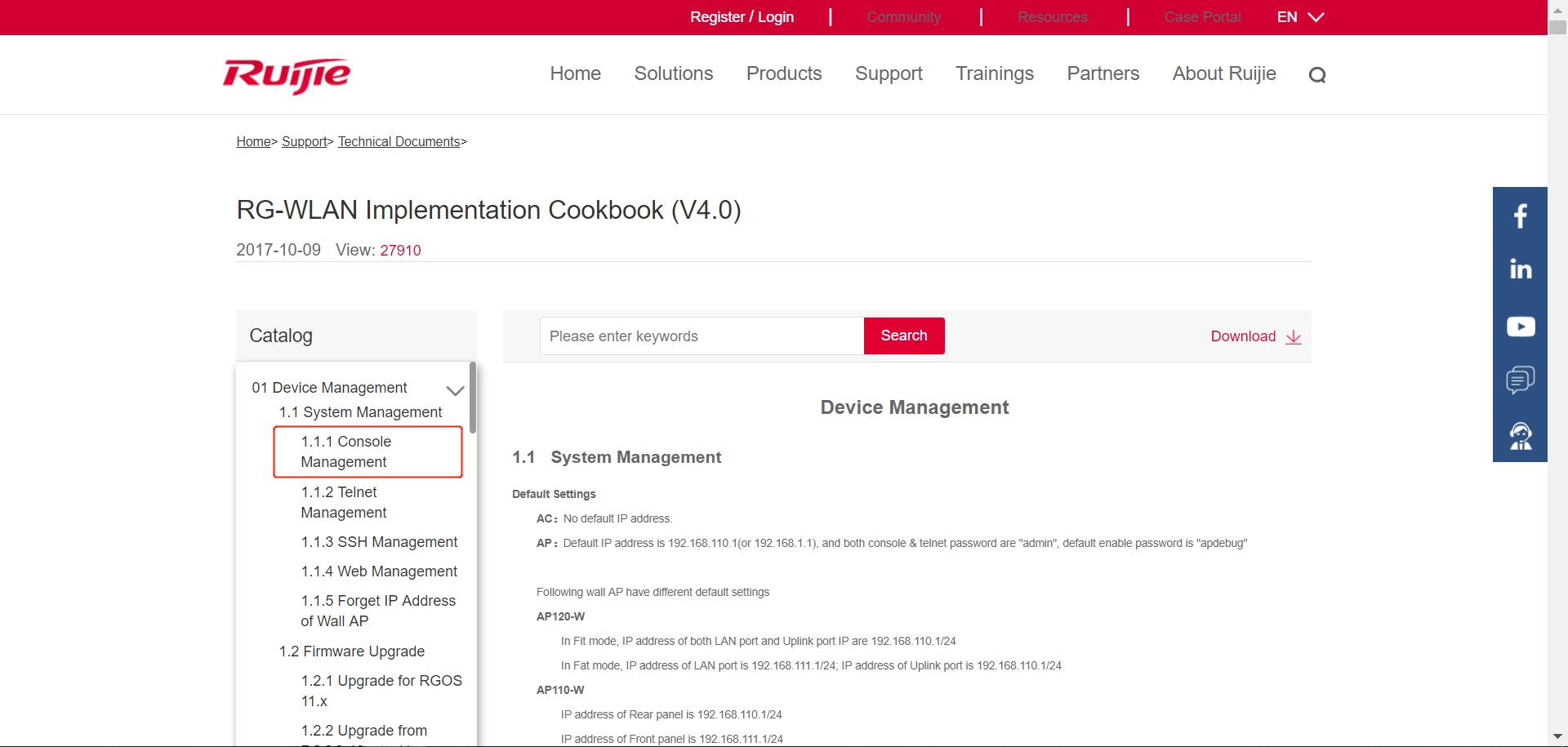Select 1.2 Firmware Upgrade entry
Viewport: 1568px width, 747px height.
[351, 651]
